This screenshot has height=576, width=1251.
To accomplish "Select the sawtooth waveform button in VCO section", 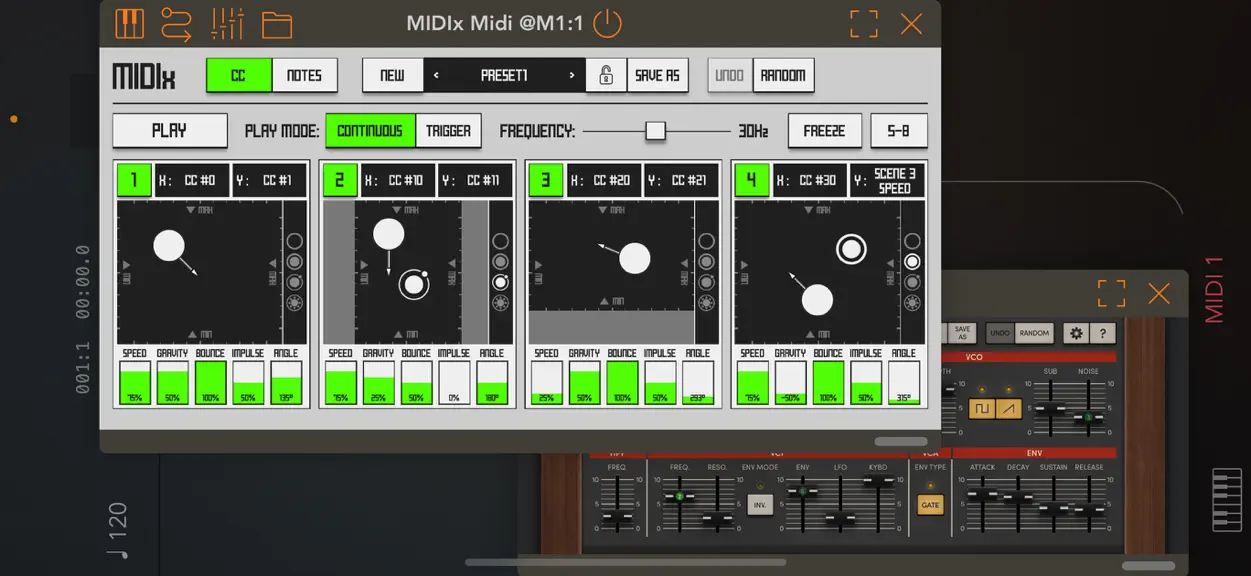I will click(x=1009, y=409).
